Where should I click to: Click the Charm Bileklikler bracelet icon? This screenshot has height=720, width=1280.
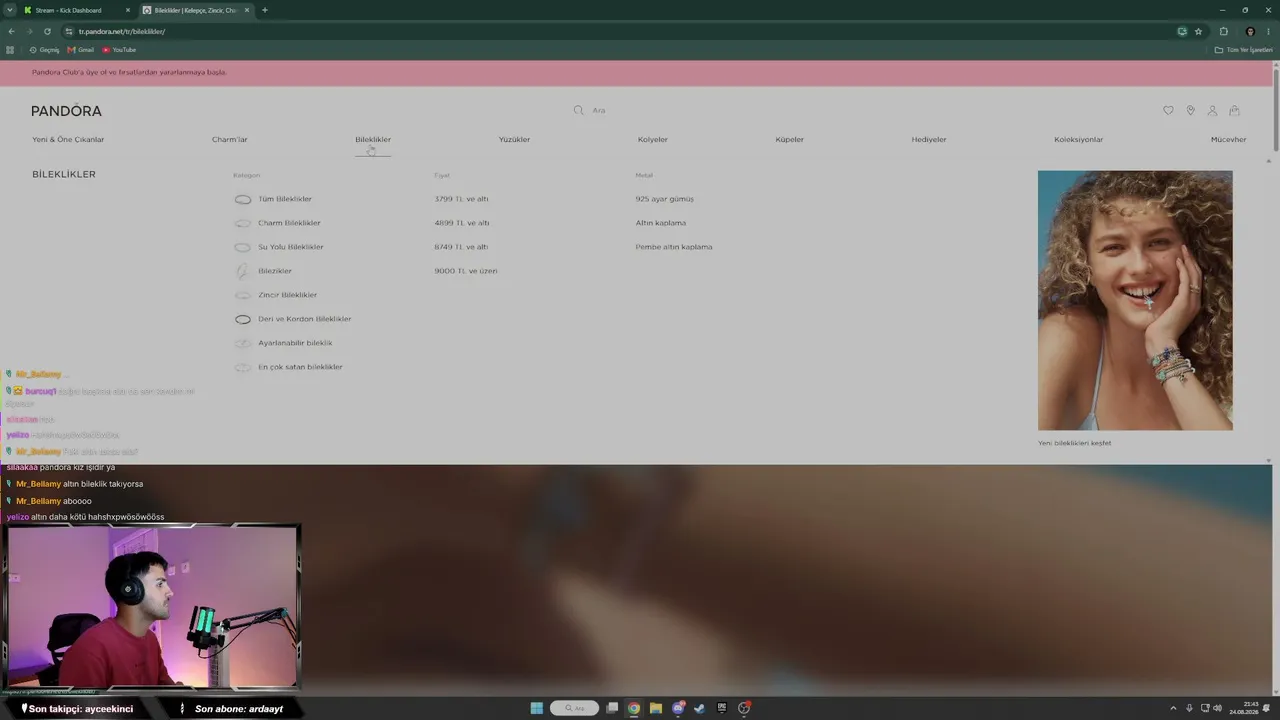[x=243, y=223]
